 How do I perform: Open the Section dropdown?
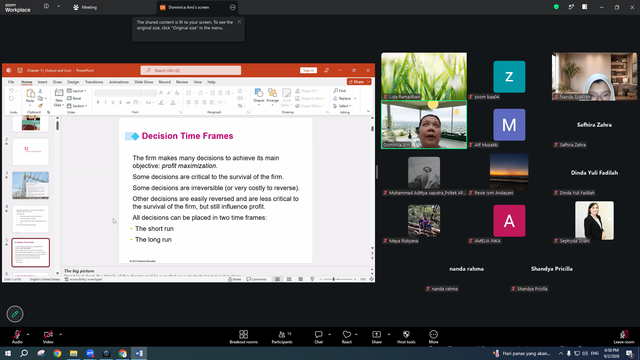[77, 106]
